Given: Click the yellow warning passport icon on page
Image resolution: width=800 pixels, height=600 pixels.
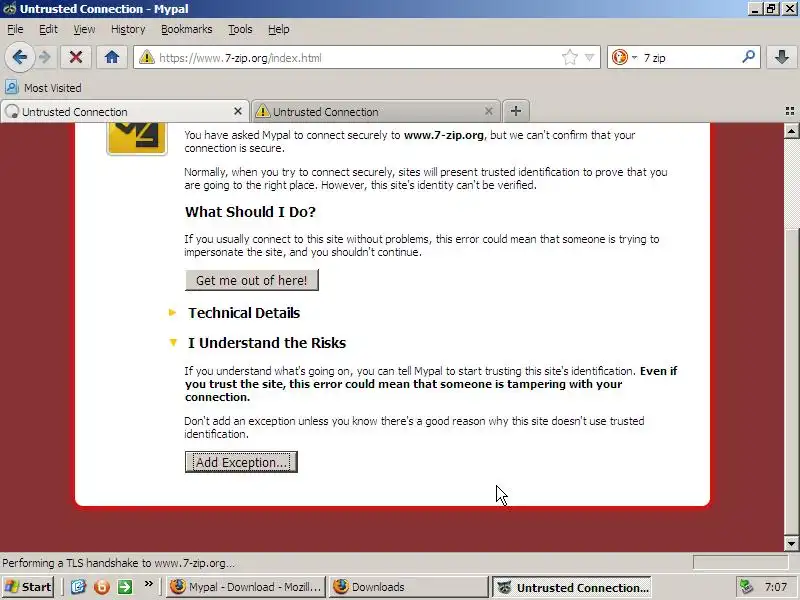Looking at the screenshot, I should click(137, 138).
